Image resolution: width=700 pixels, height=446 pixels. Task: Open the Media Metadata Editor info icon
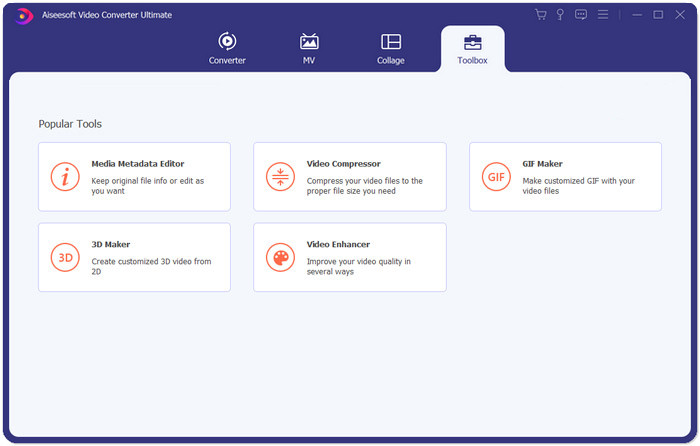[65, 177]
